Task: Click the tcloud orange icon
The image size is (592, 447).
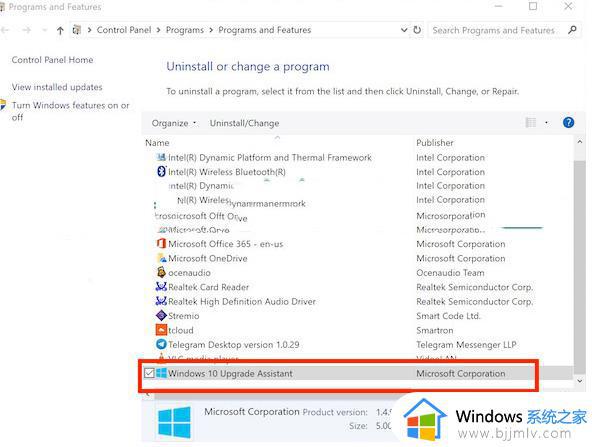Action: (161, 330)
